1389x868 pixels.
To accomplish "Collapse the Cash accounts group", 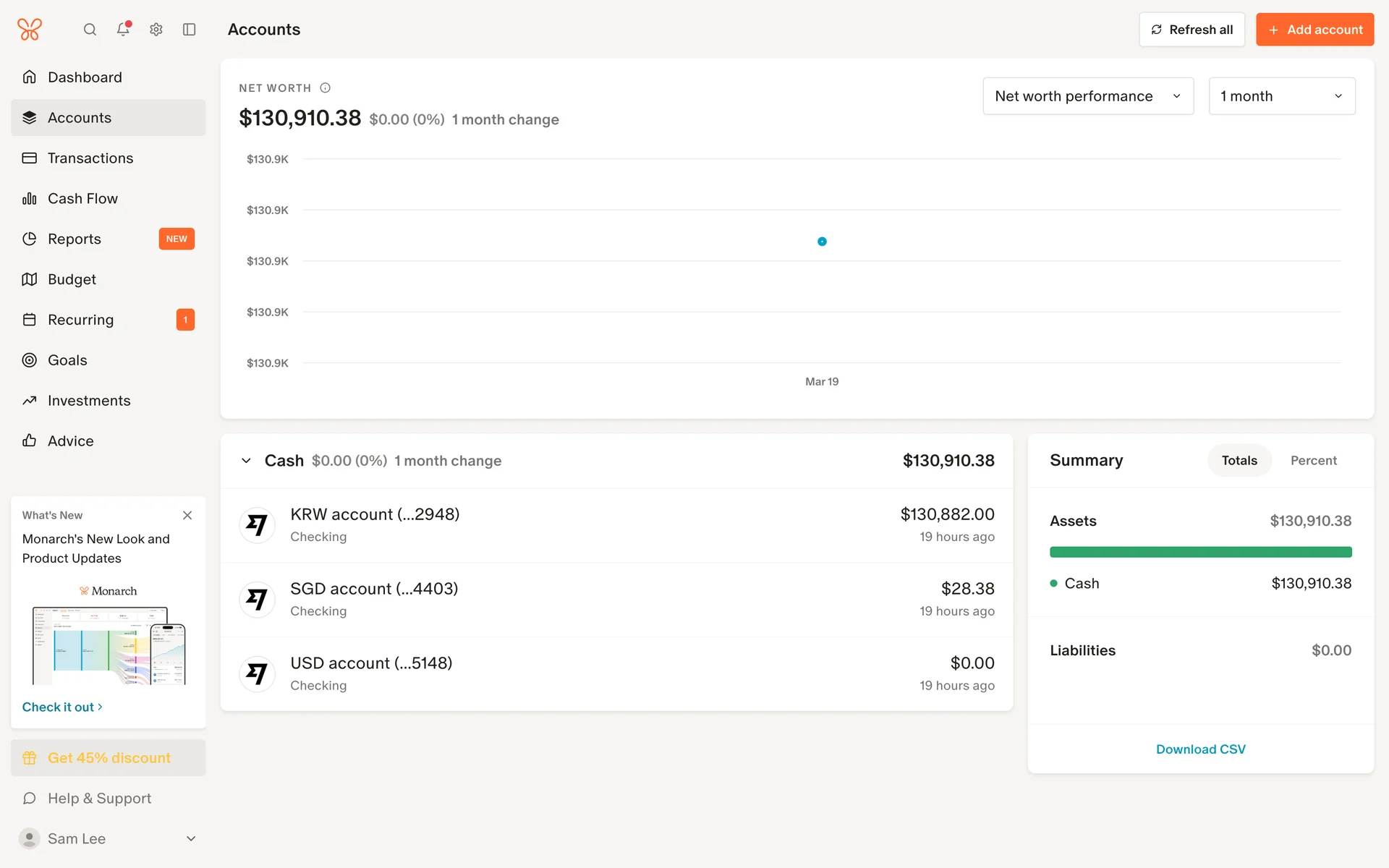I will click(x=246, y=461).
